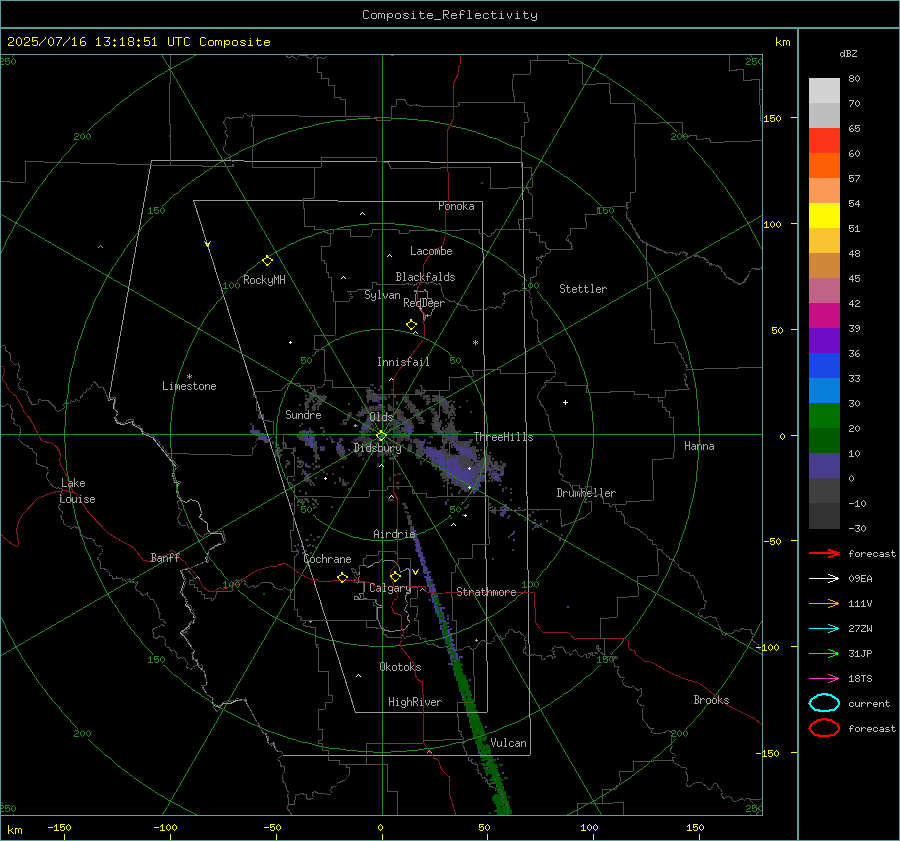Select the yellow 51-54 dBZ color band
This screenshot has width=900, height=841.
824,216
